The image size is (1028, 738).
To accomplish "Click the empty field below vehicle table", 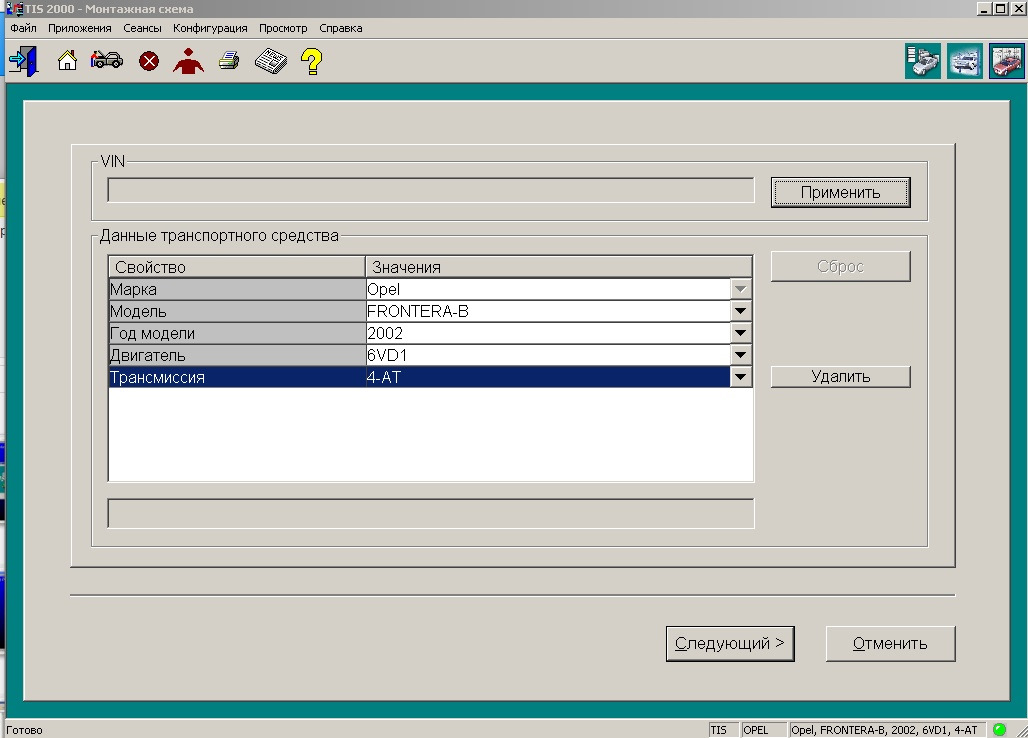I will click(x=431, y=513).
